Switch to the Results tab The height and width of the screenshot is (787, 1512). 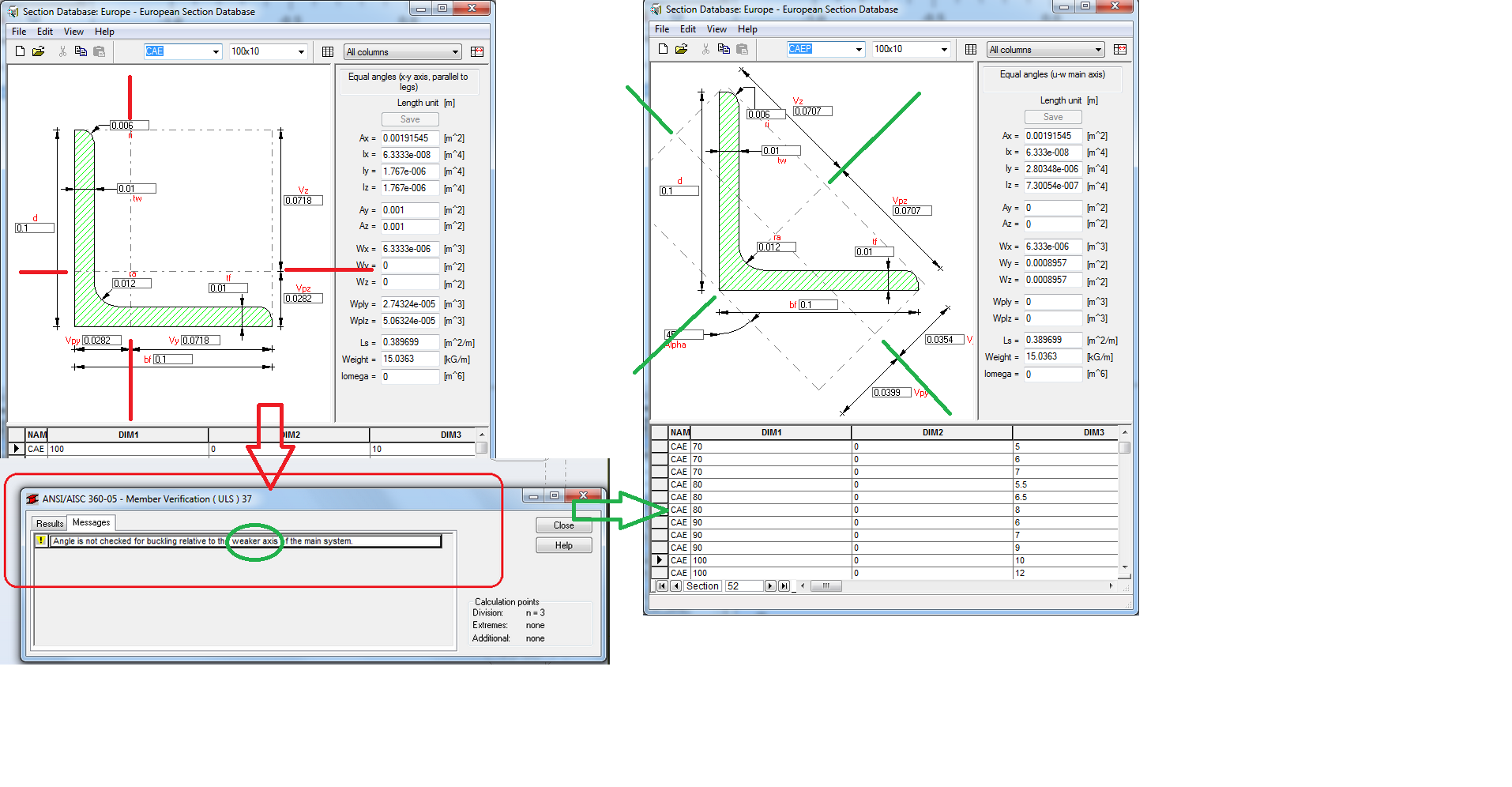pos(48,522)
